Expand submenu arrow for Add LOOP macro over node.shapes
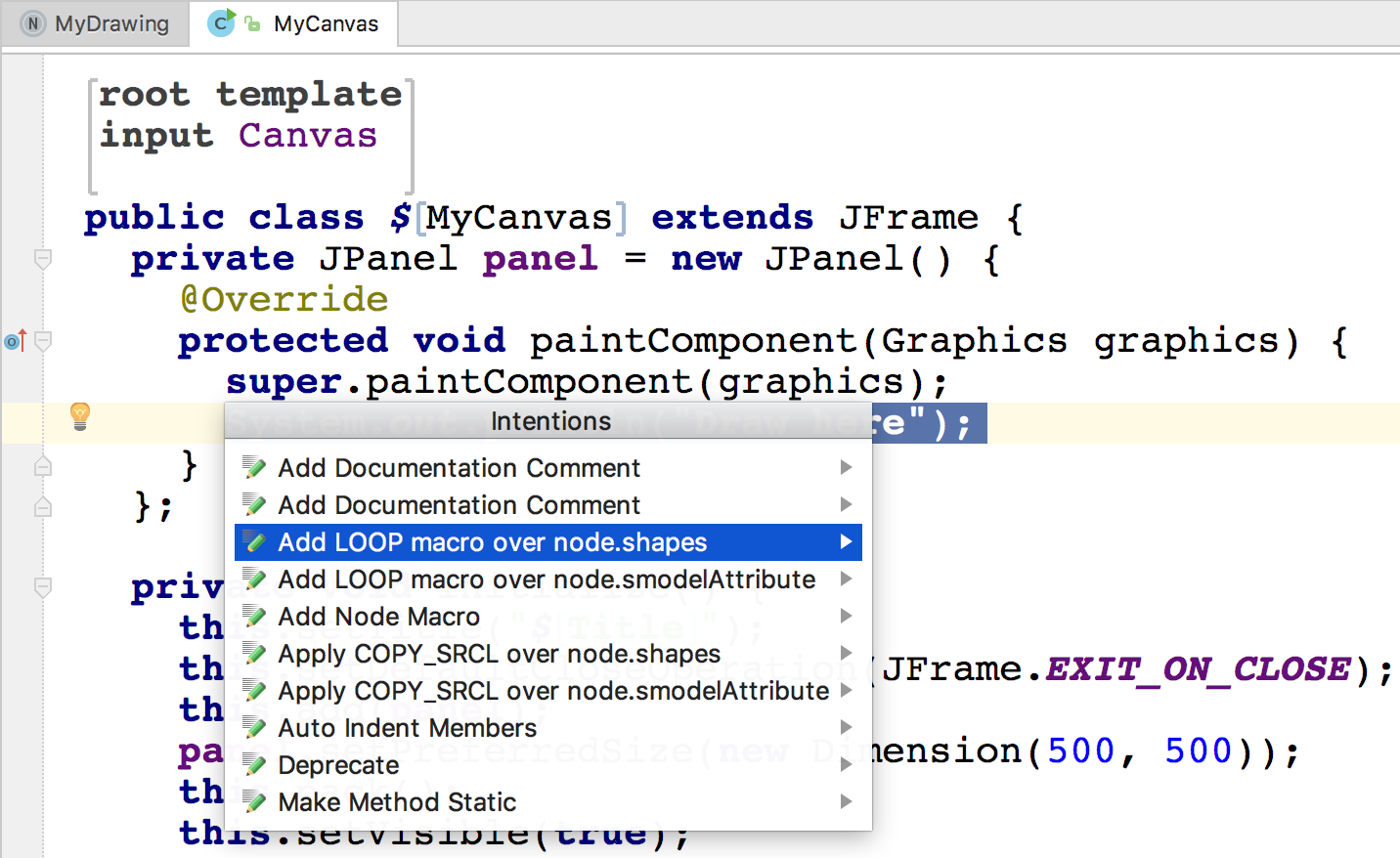 pyautogui.click(x=846, y=542)
